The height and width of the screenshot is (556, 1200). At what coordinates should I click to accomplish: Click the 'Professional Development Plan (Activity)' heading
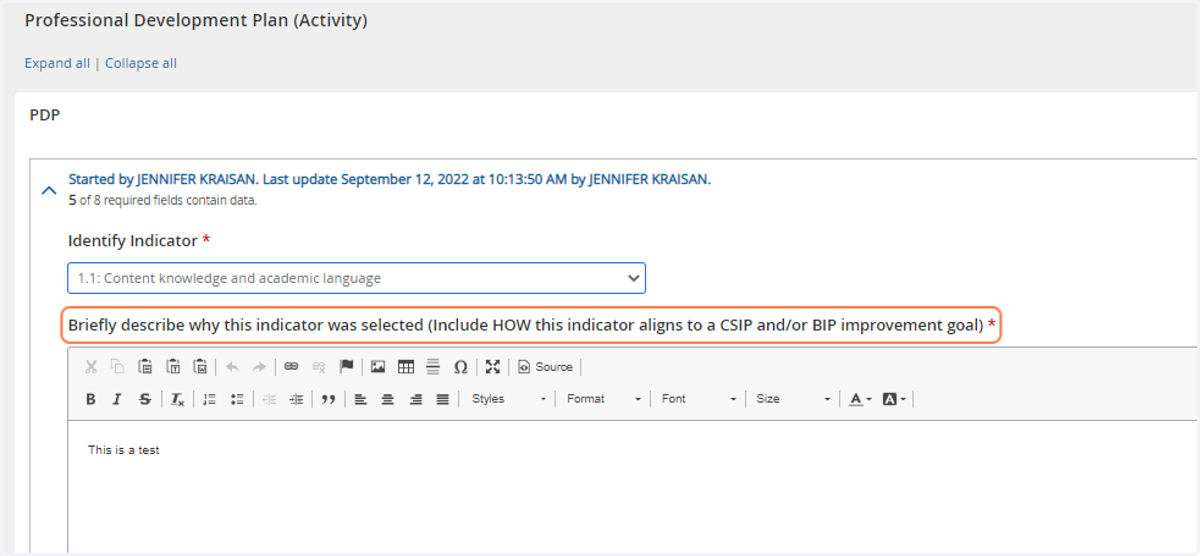[x=196, y=20]
